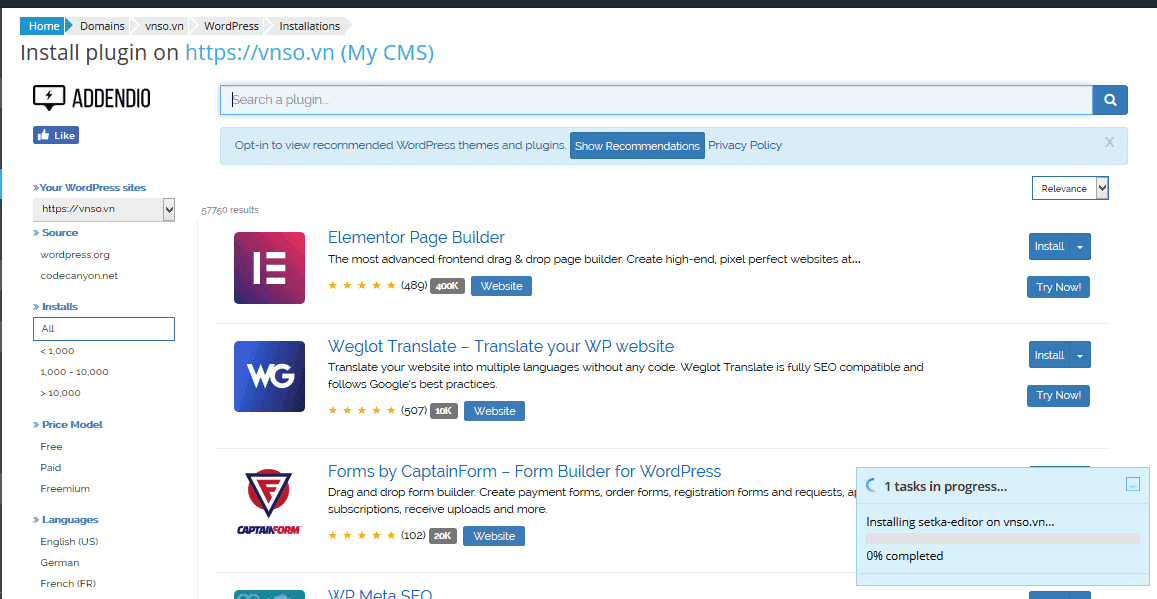Open Weglot Website button
Viewport: 1157px width, 599px height.
(494, 411)
